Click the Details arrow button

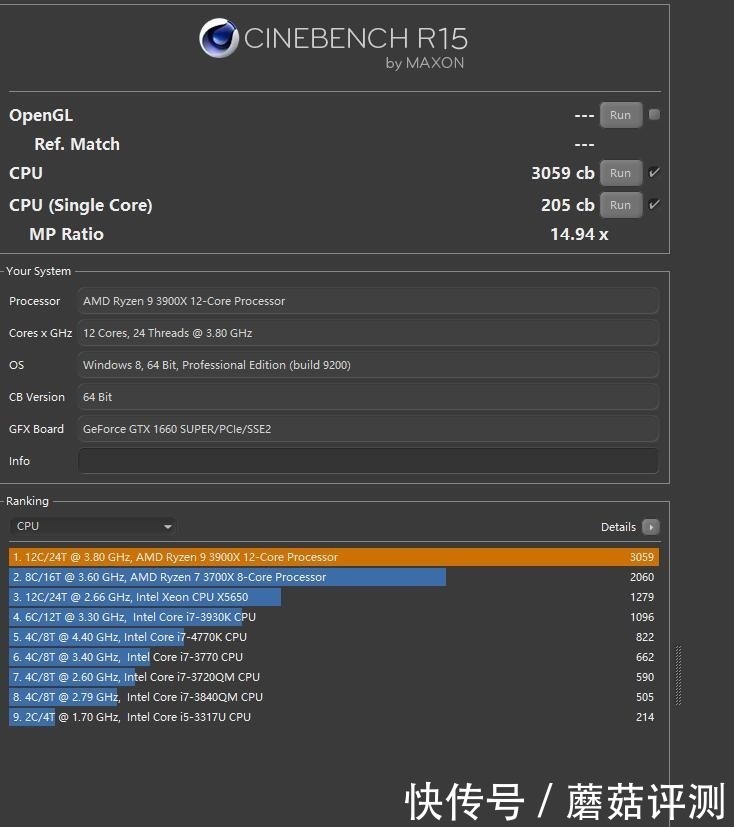[x=650, y=527]
